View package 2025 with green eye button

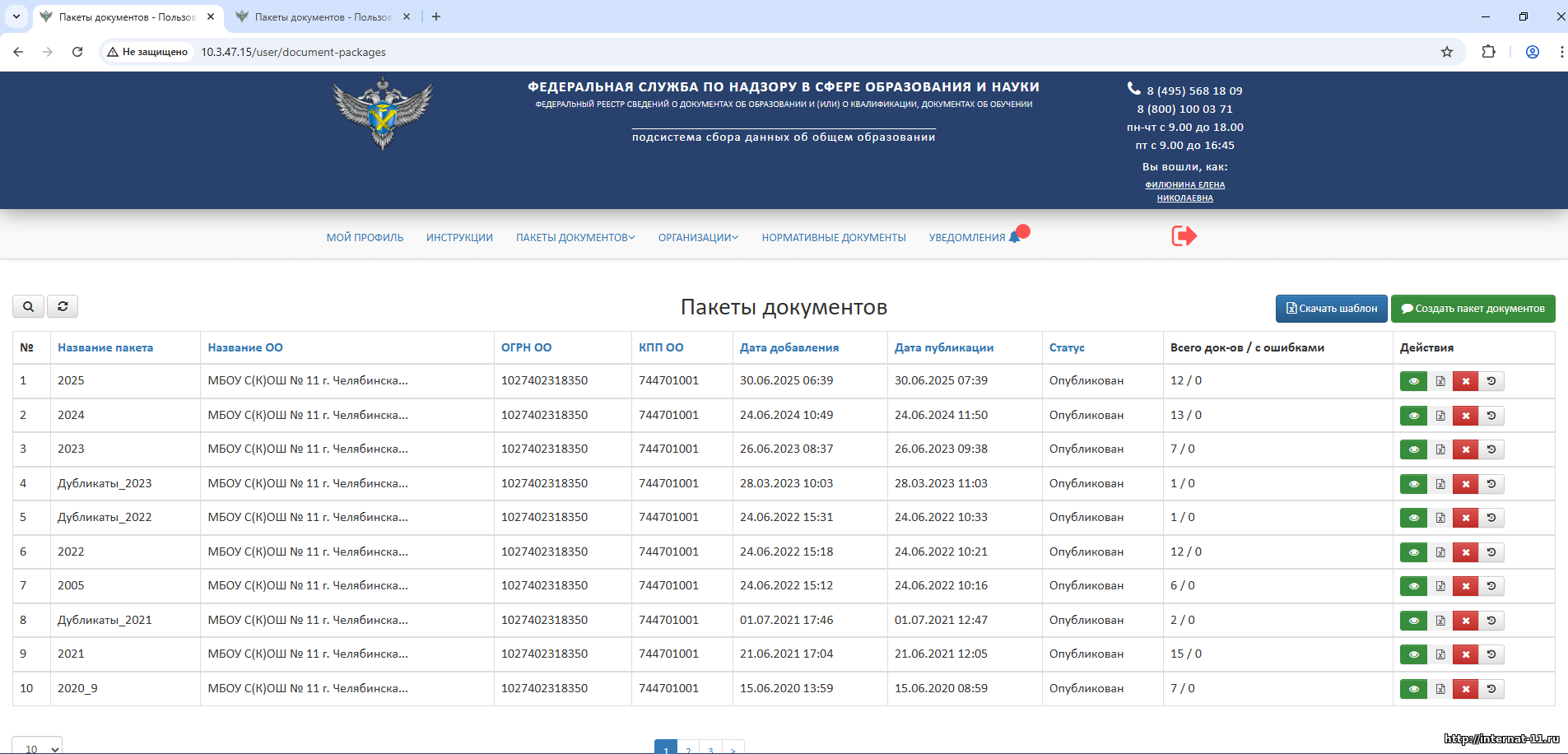(x=1413, y=381)
